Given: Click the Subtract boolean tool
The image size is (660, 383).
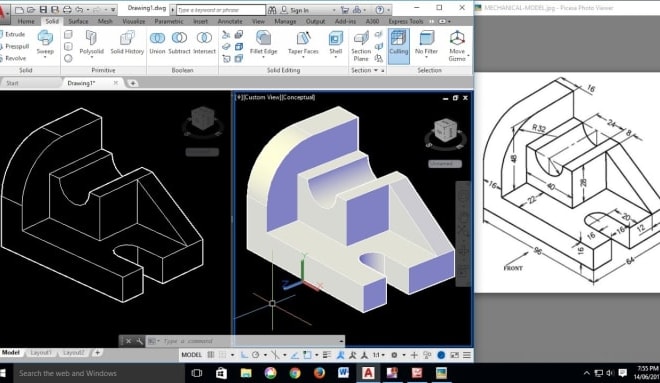Looking at the screenshot, I should [x=179, y=43].
